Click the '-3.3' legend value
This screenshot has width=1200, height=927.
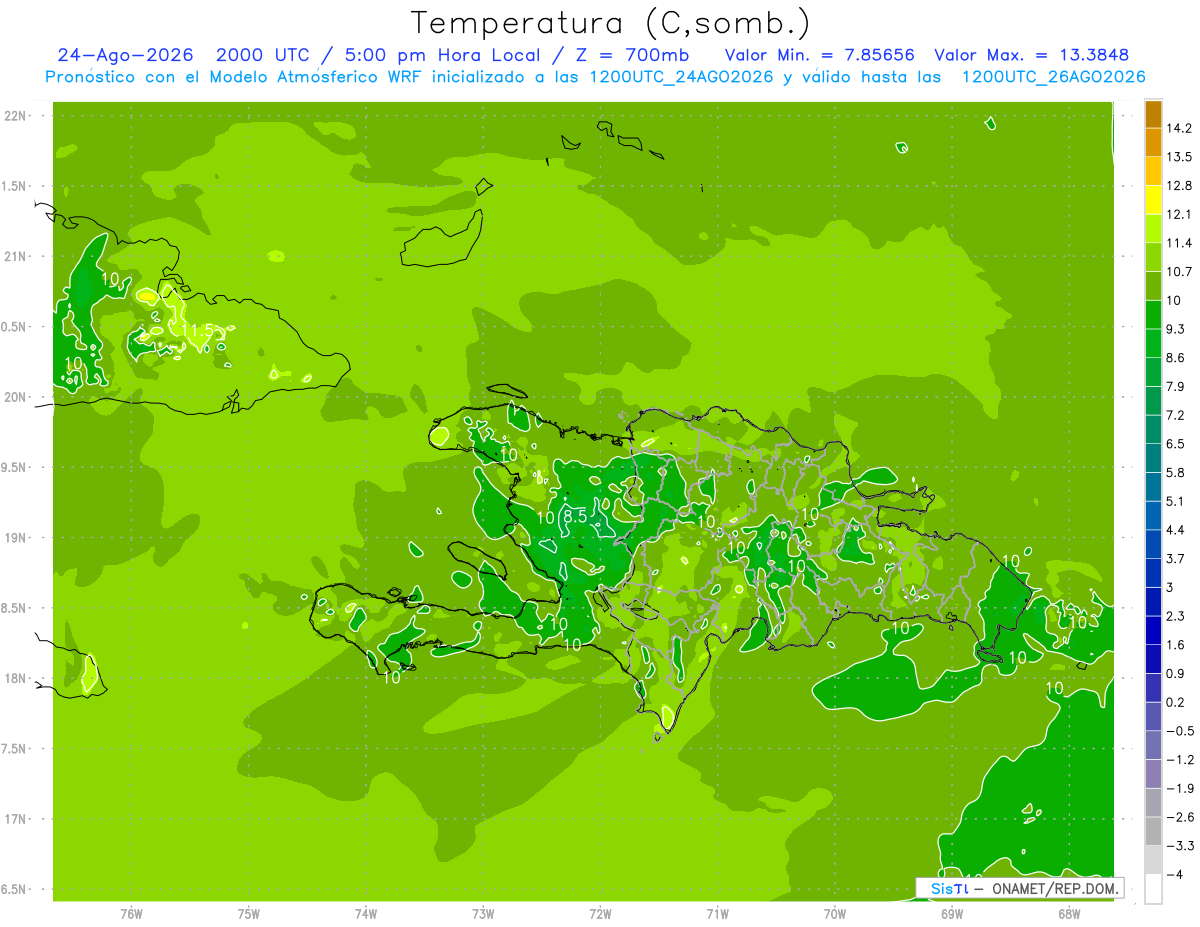tap(1179, 846)
